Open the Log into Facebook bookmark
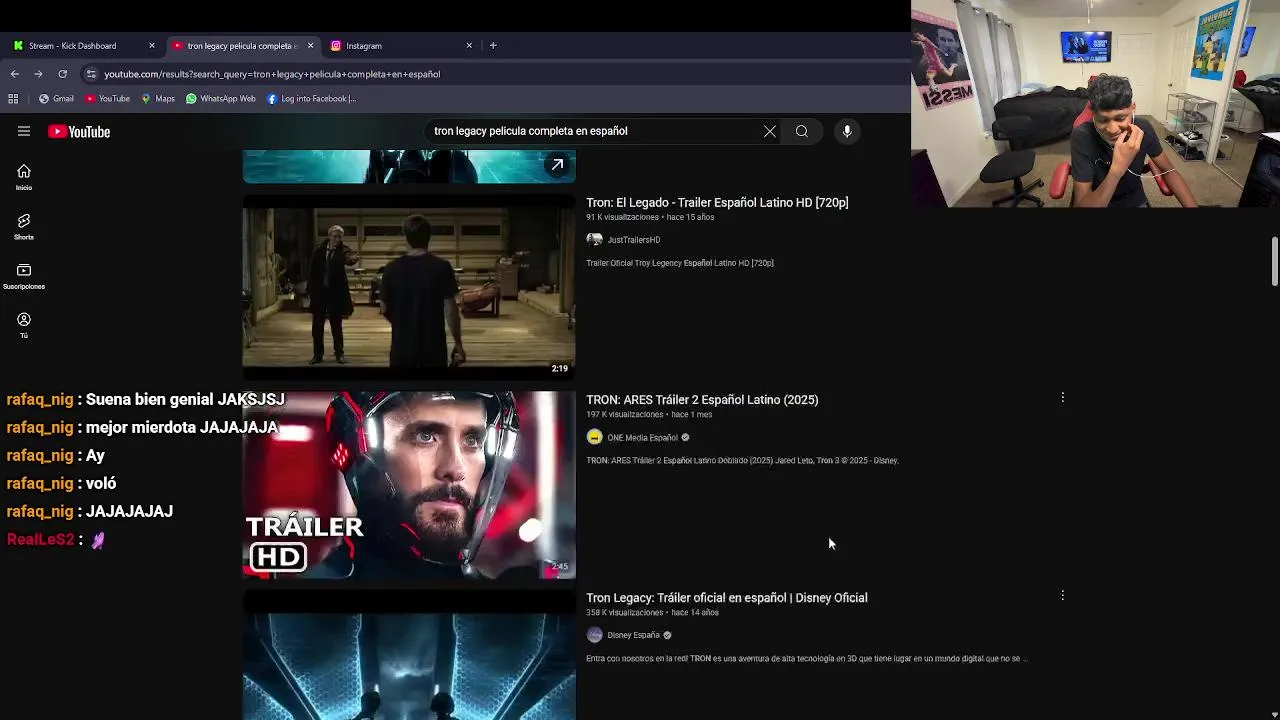This screenshot has height=720, width=1280. 311,98
